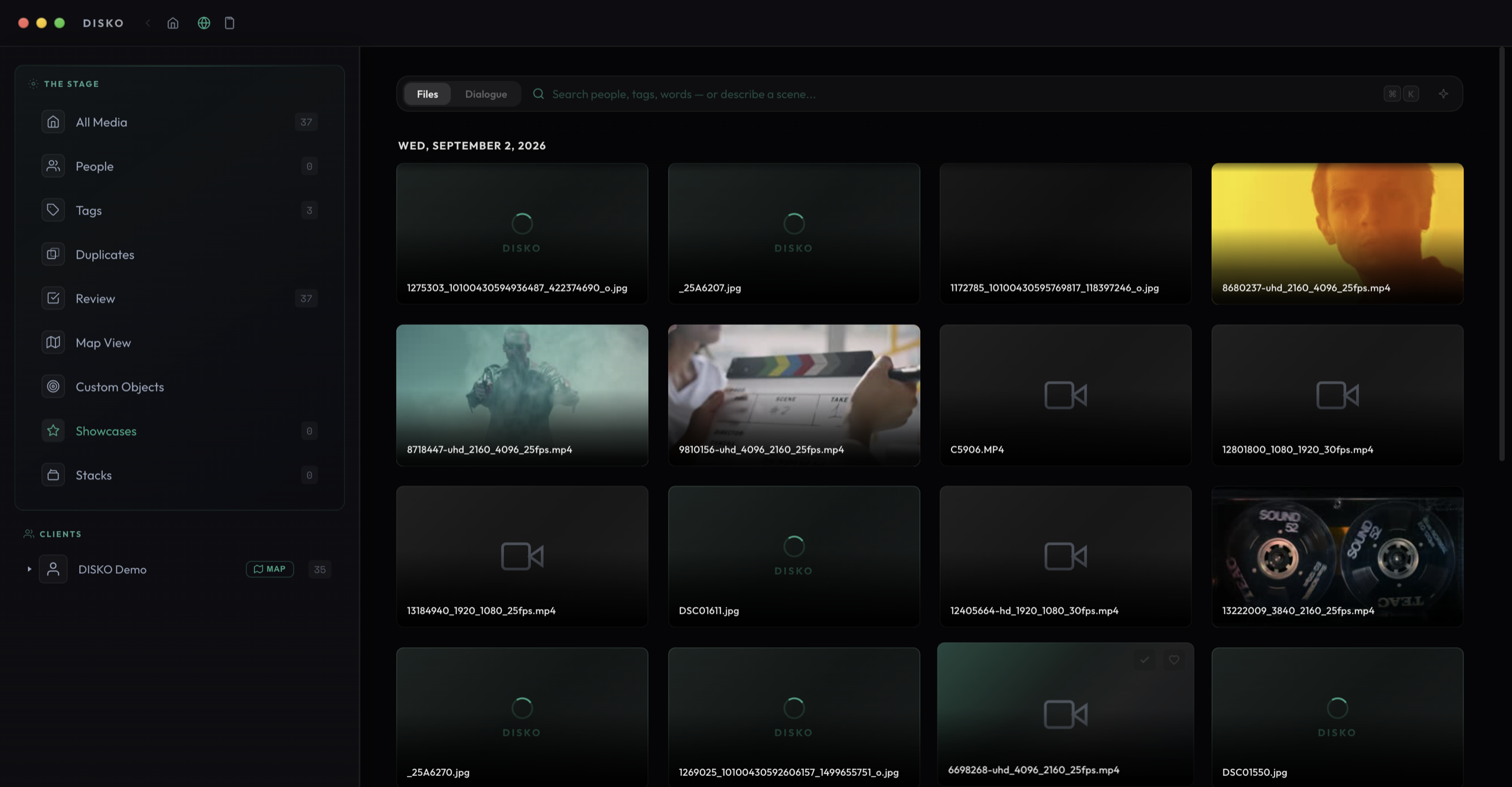This screenshot has height=787, width=1512.
Task: Toggle checkmark on 6698268-uhd video card
Action: (1145, 660)
